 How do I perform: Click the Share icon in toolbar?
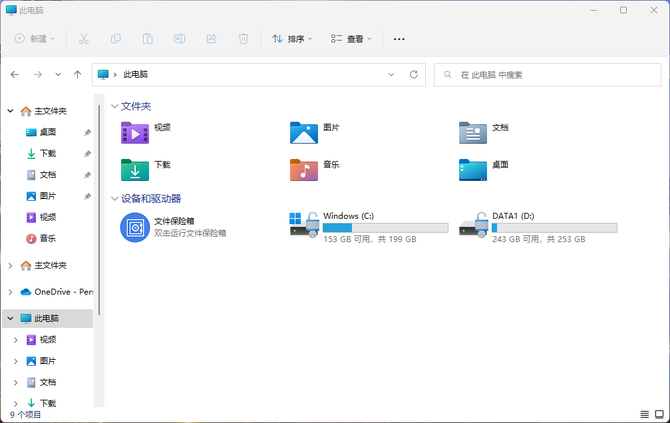pos(211,39)
